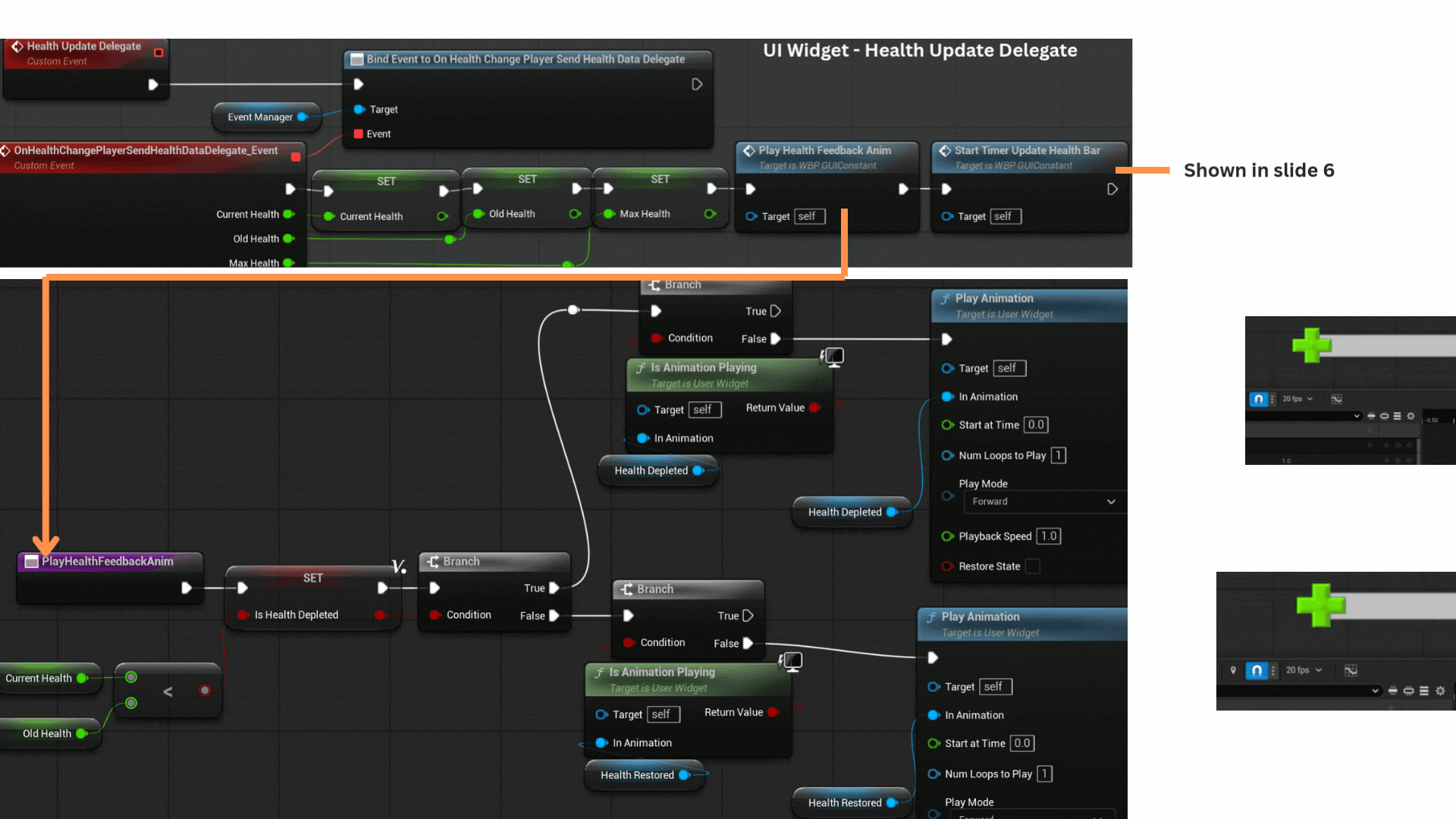This screenshot has height=819, width=1456.
Task: Toggle snap magnet in sequencer with -0.50 ruler
Action: pos(1258,399)
